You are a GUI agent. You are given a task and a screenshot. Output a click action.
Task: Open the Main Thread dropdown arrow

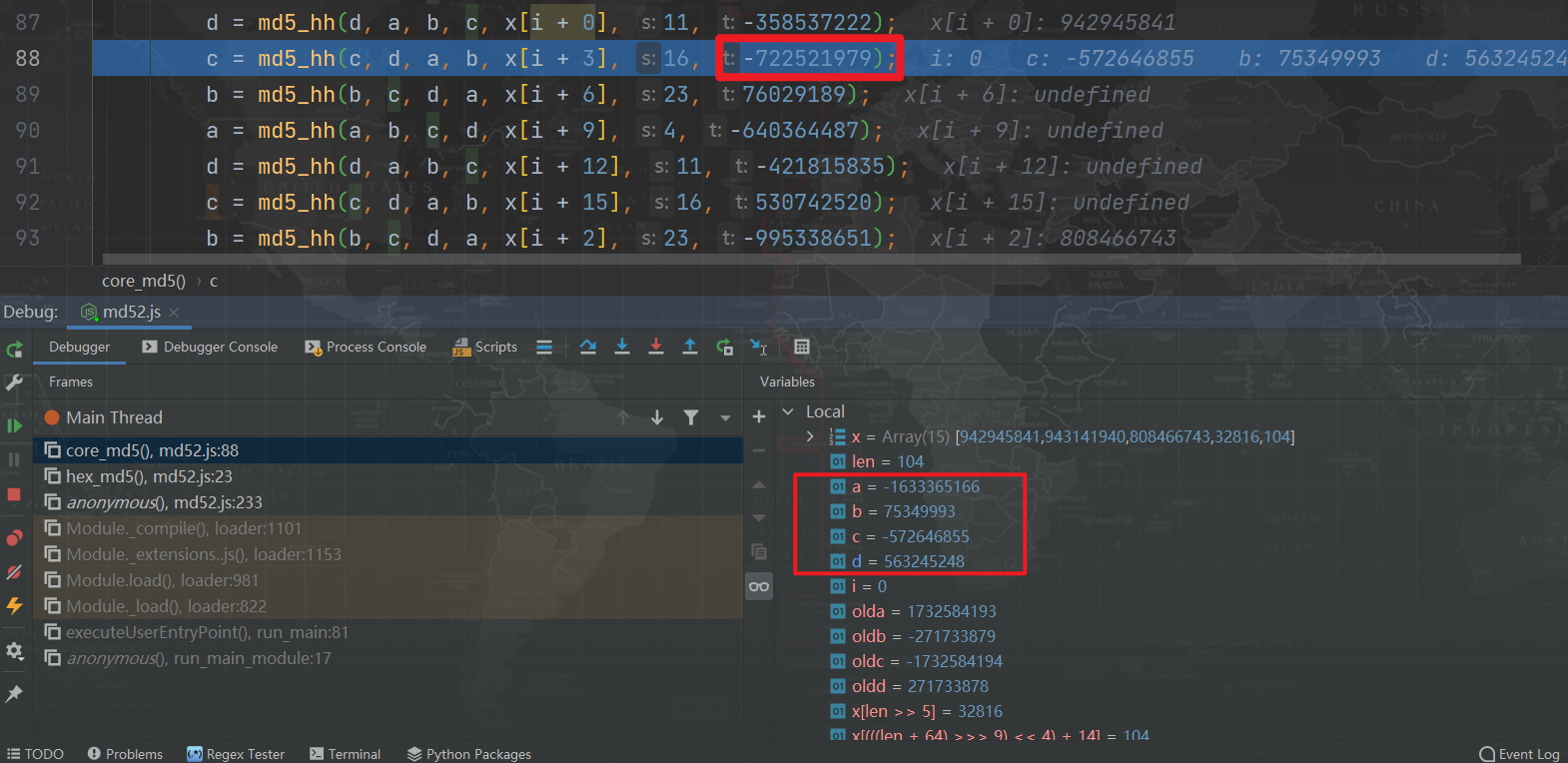(x=725, y=417)
